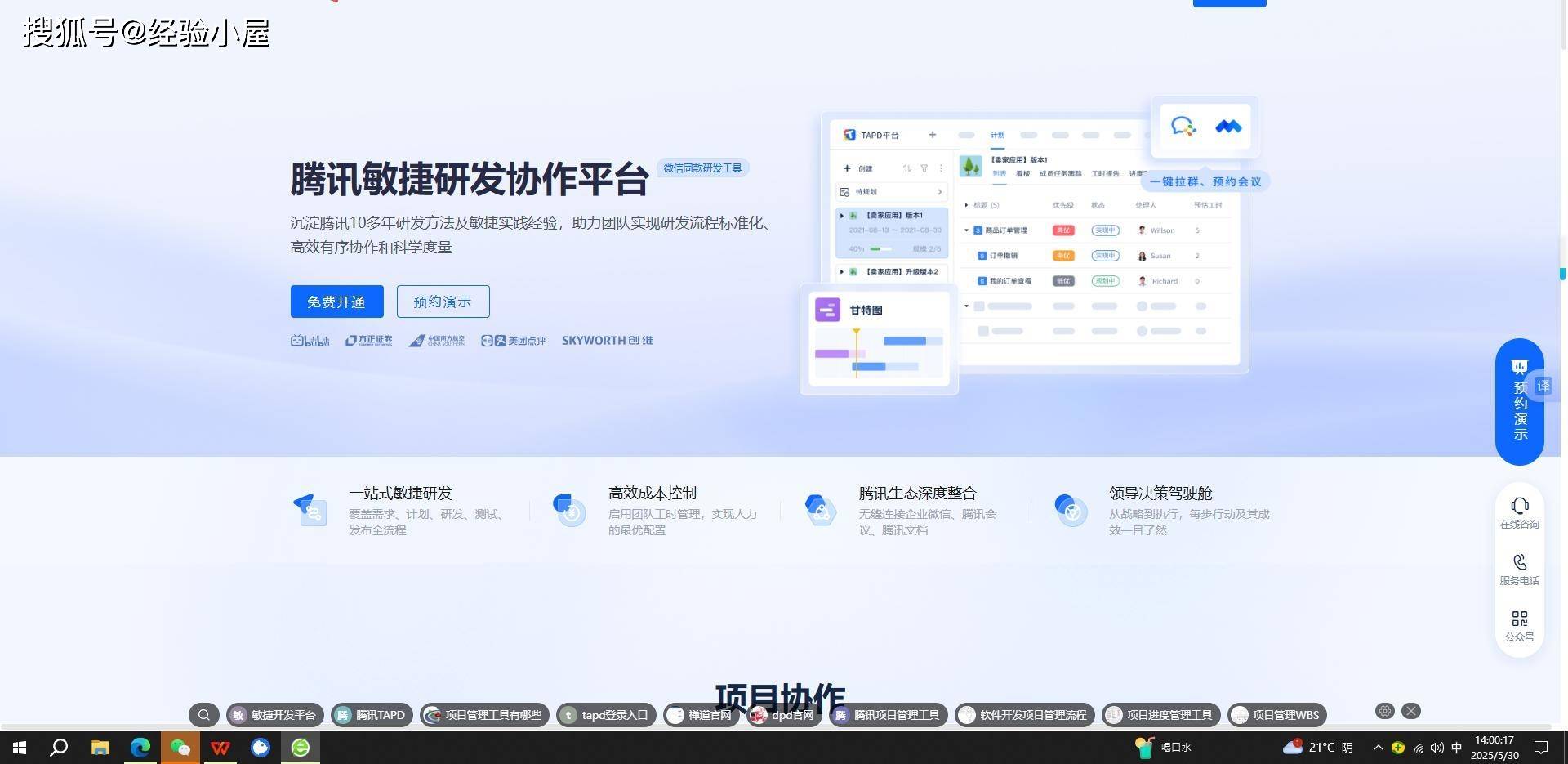Collapse the 商品订单管理 row arrow
The height and width of the screenshot is (764, 1568).
pos(967,230)
